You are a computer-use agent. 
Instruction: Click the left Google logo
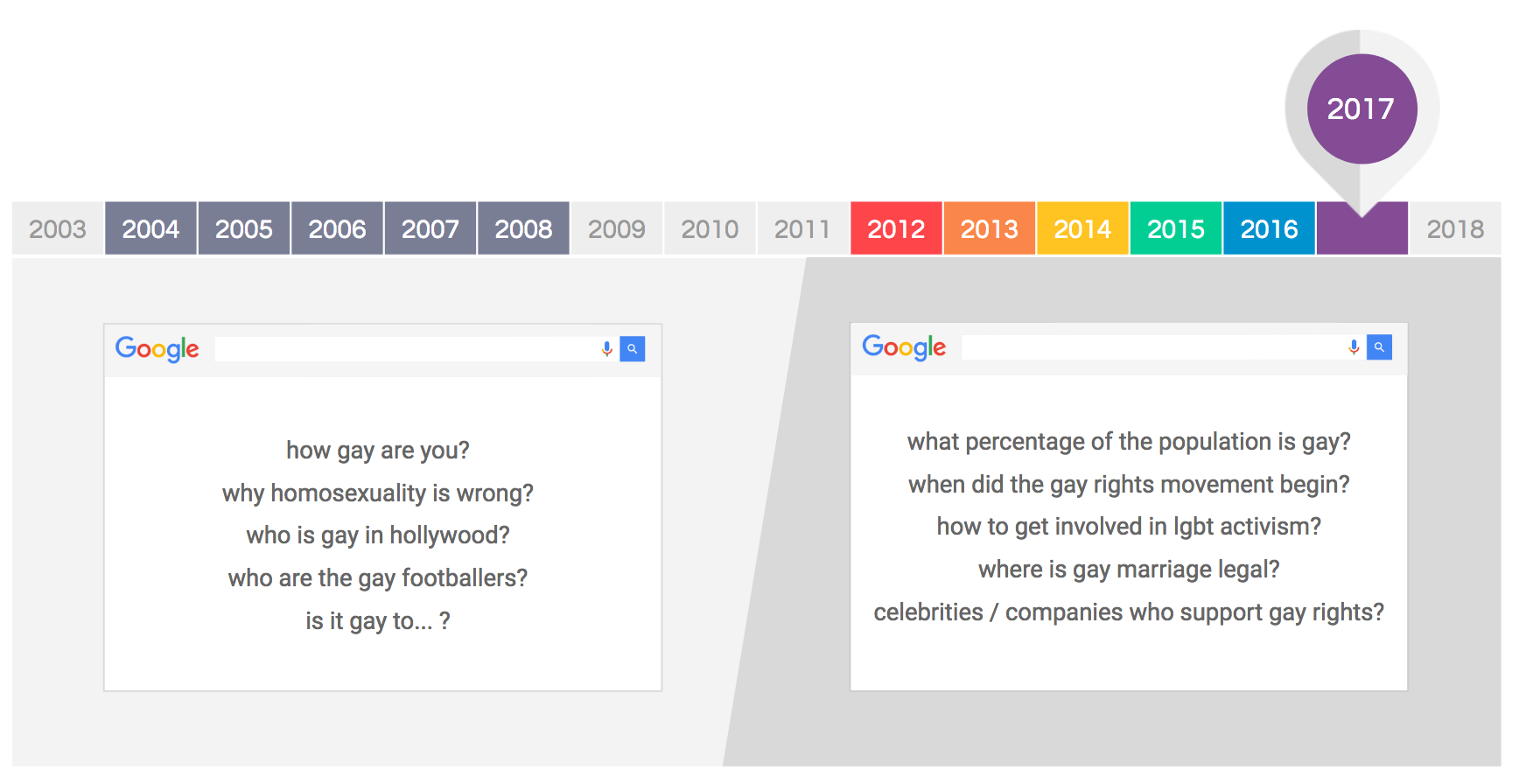[x=157, y=349]
